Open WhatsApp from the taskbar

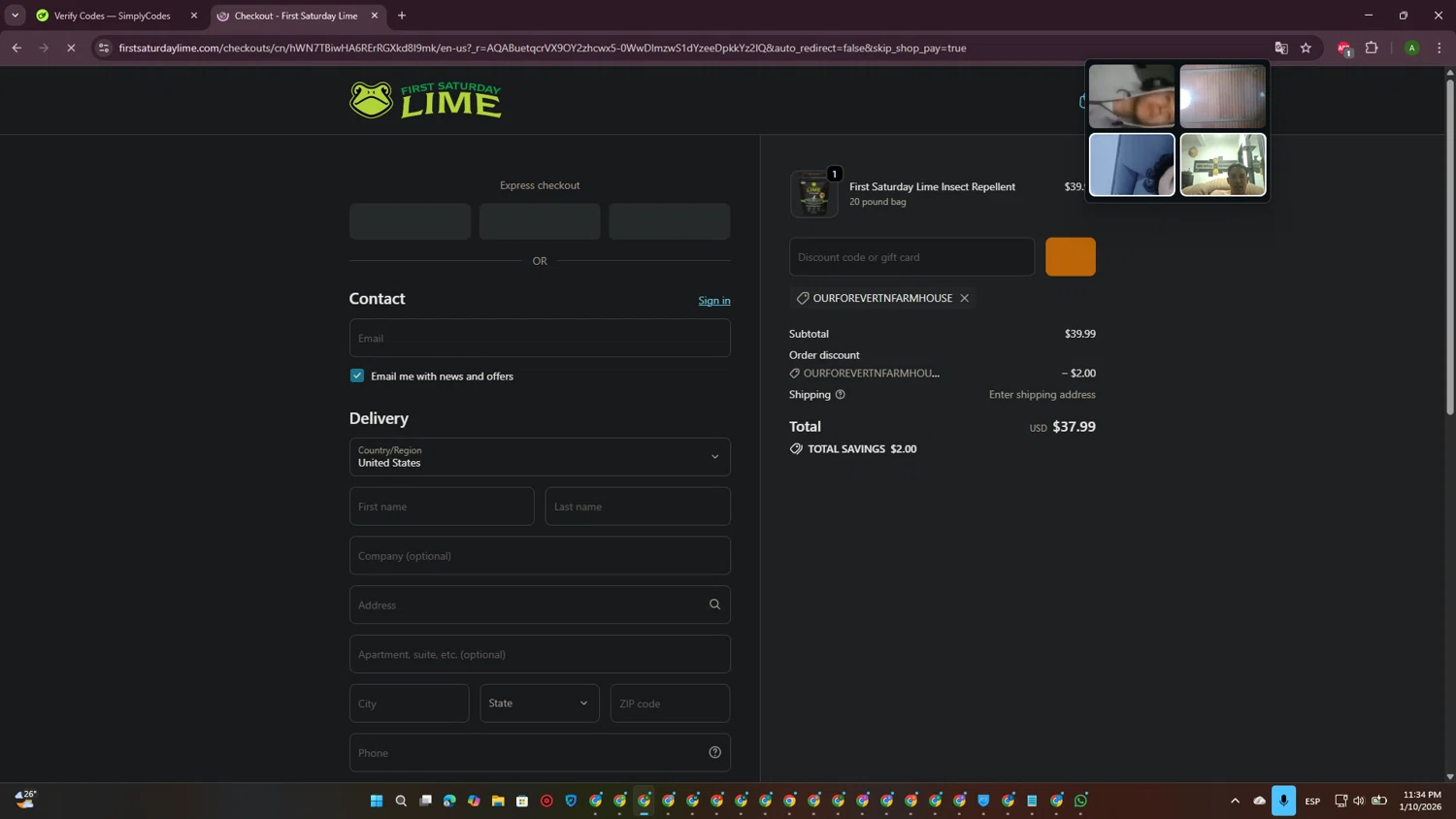(x=1080, y=801)
